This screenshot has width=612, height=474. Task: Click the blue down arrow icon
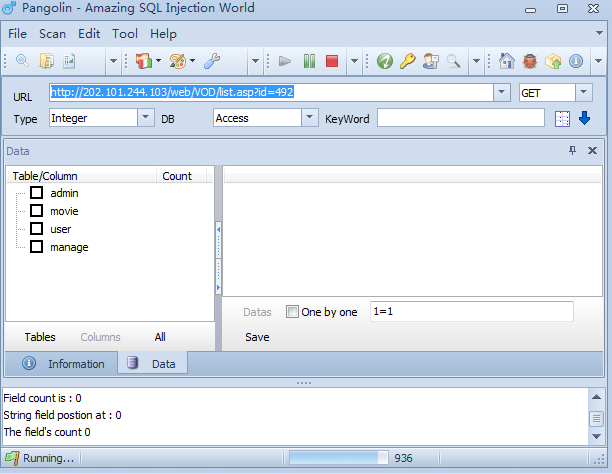pos(584,118)
